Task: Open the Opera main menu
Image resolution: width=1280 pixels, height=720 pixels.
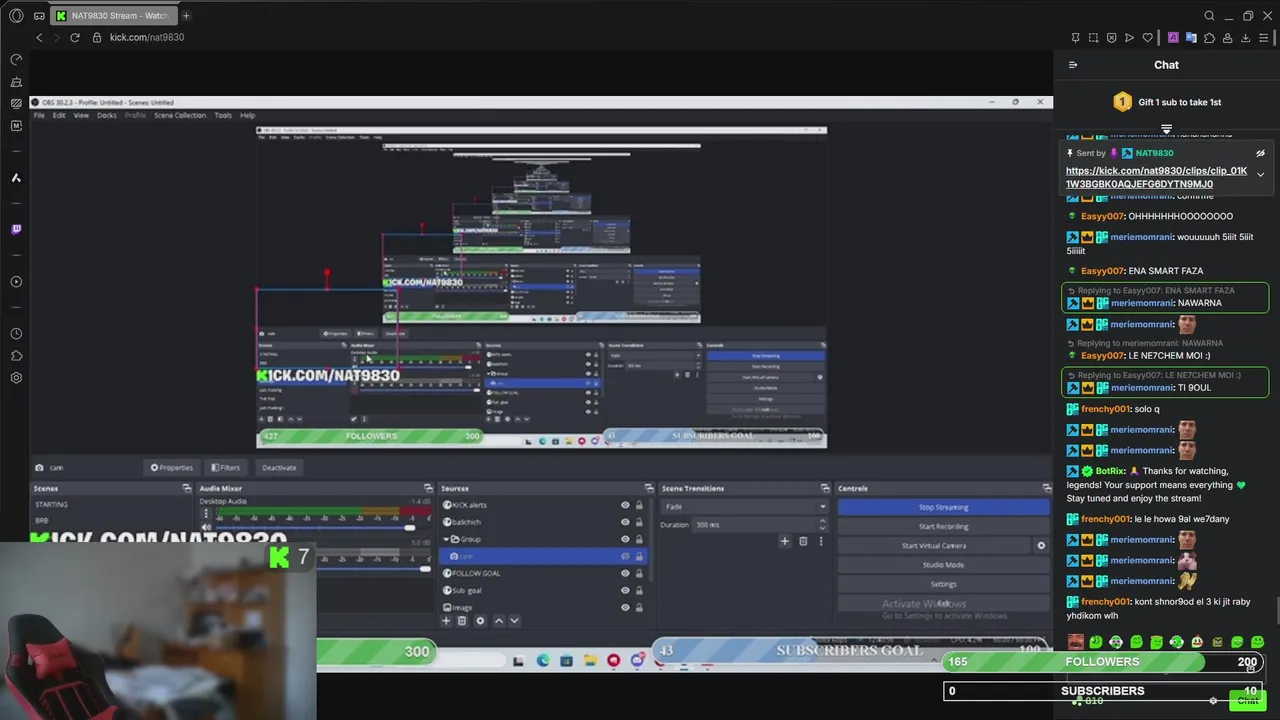Action: pyautogui.click(x=15, y=15)
